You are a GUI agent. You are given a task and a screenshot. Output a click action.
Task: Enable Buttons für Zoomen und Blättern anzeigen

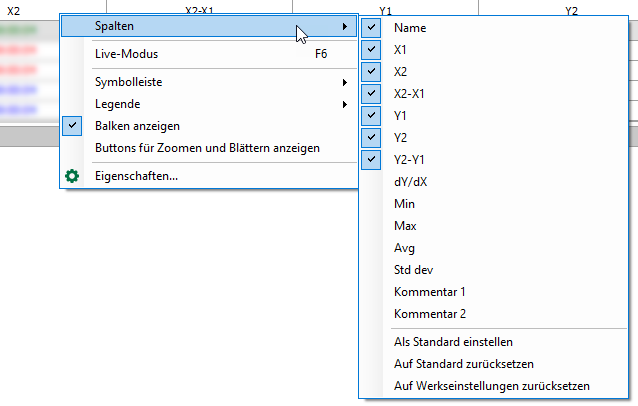207,148
